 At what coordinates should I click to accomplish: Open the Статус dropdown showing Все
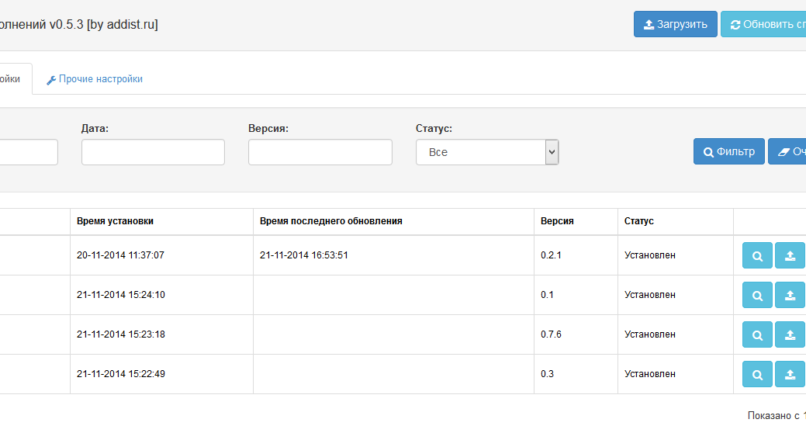(x=487, y=152)
